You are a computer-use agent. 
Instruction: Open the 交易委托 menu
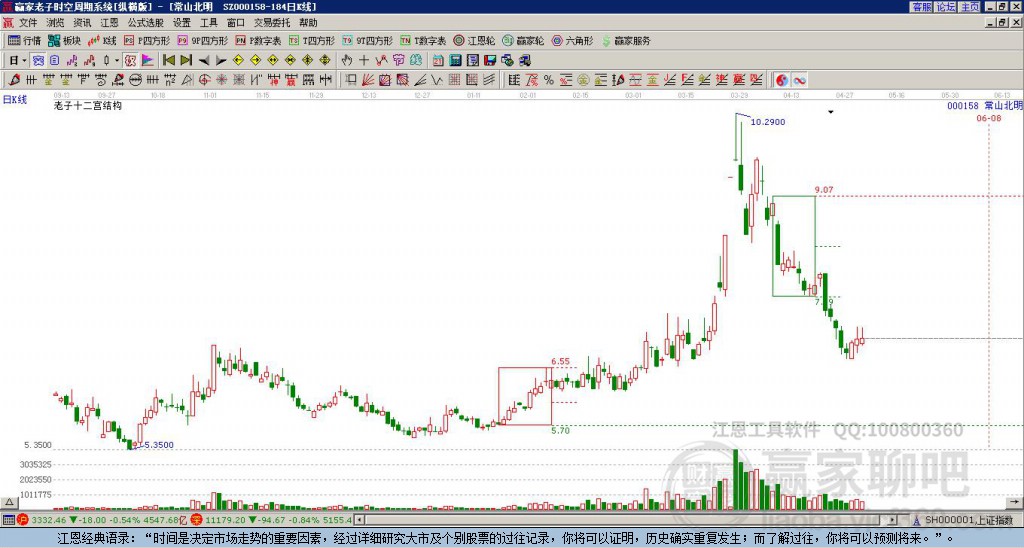(x=272, y=23)
